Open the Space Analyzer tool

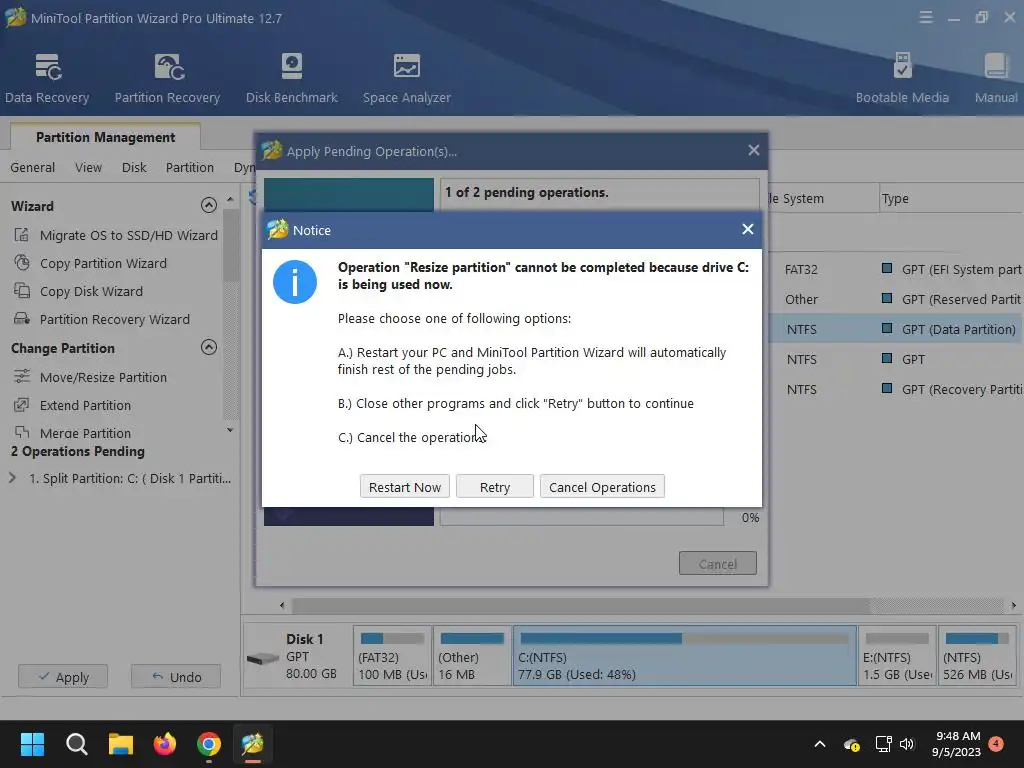406,78
